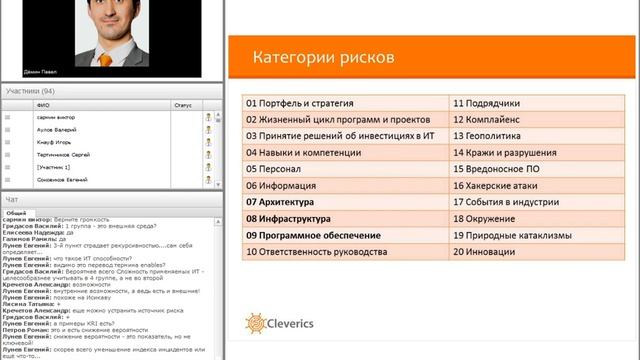Click row 19 Природные катаклизмы
The height and width of the screenshot is (360, 640).
(x=537, y=236)
